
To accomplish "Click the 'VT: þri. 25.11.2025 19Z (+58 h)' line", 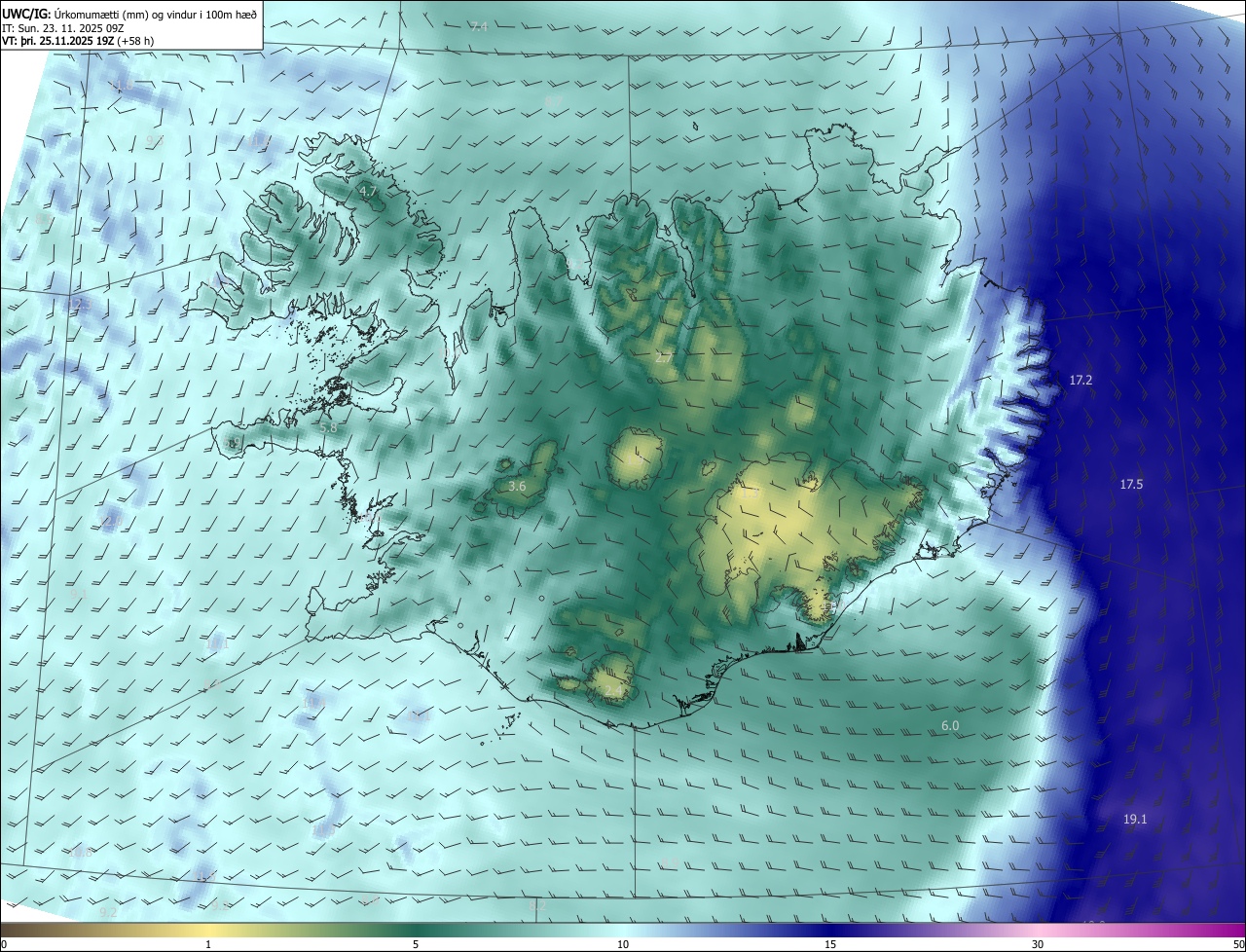I will tap(78, 41).
